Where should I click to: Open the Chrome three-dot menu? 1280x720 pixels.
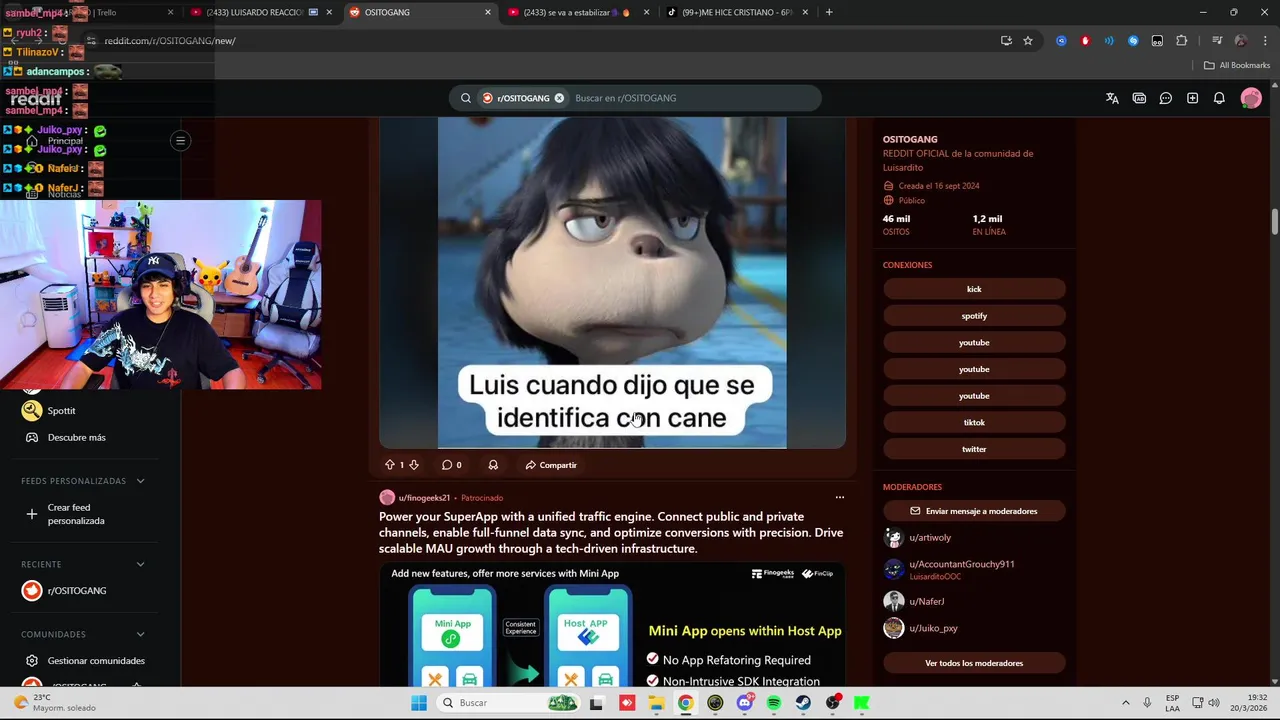click(1266, 41)
